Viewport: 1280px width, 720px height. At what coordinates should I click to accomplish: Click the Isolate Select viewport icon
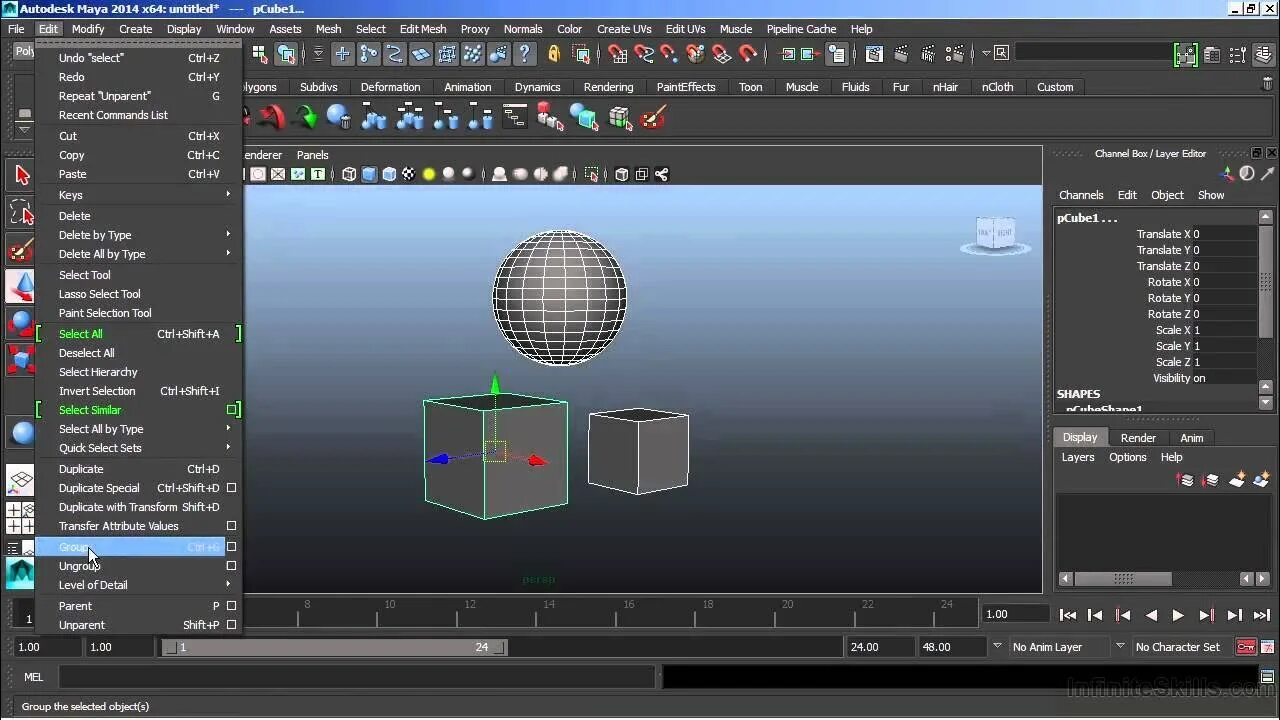click(x=592, y=174)
